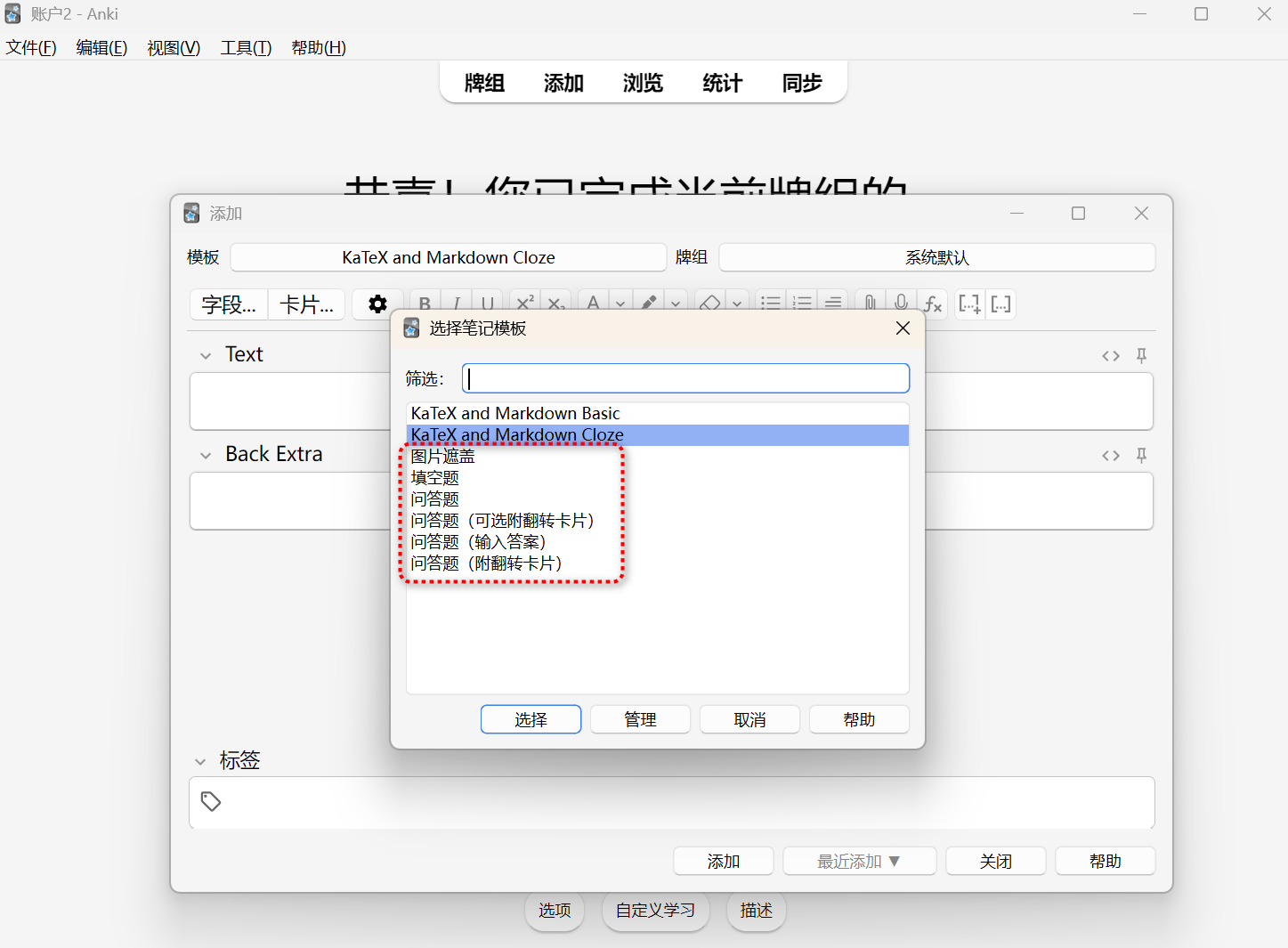This screenshot has height=948, width=1288.
Task: Open the text alignment options icon
Action: click(833, 304)
